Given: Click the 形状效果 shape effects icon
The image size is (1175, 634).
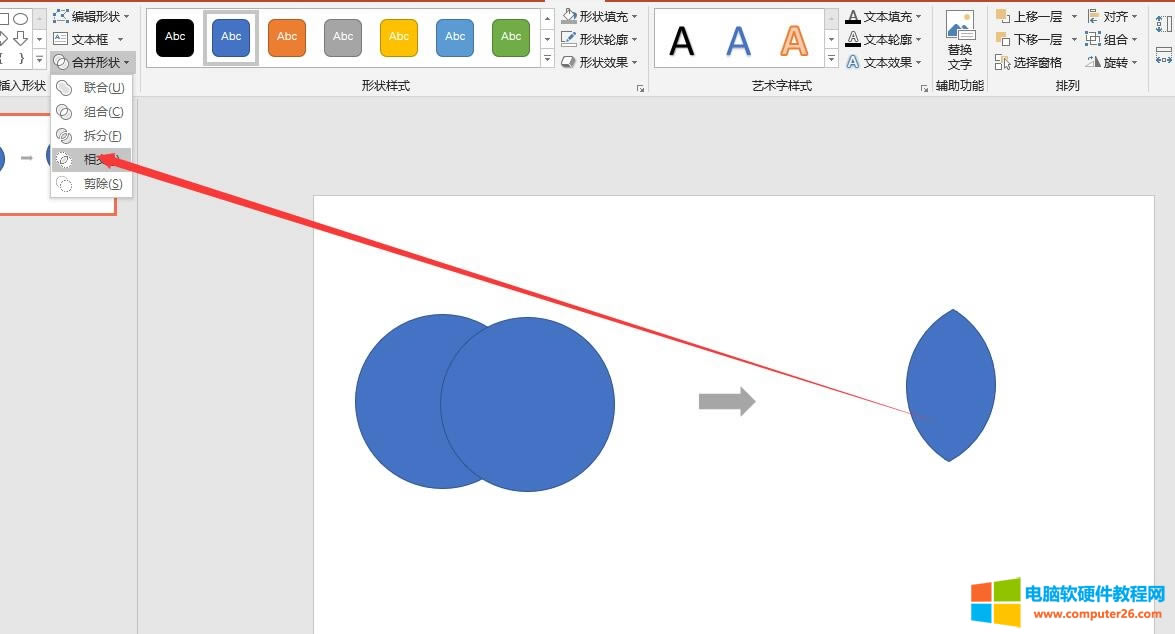Looking at the screenshot, I should click(569, 62).
